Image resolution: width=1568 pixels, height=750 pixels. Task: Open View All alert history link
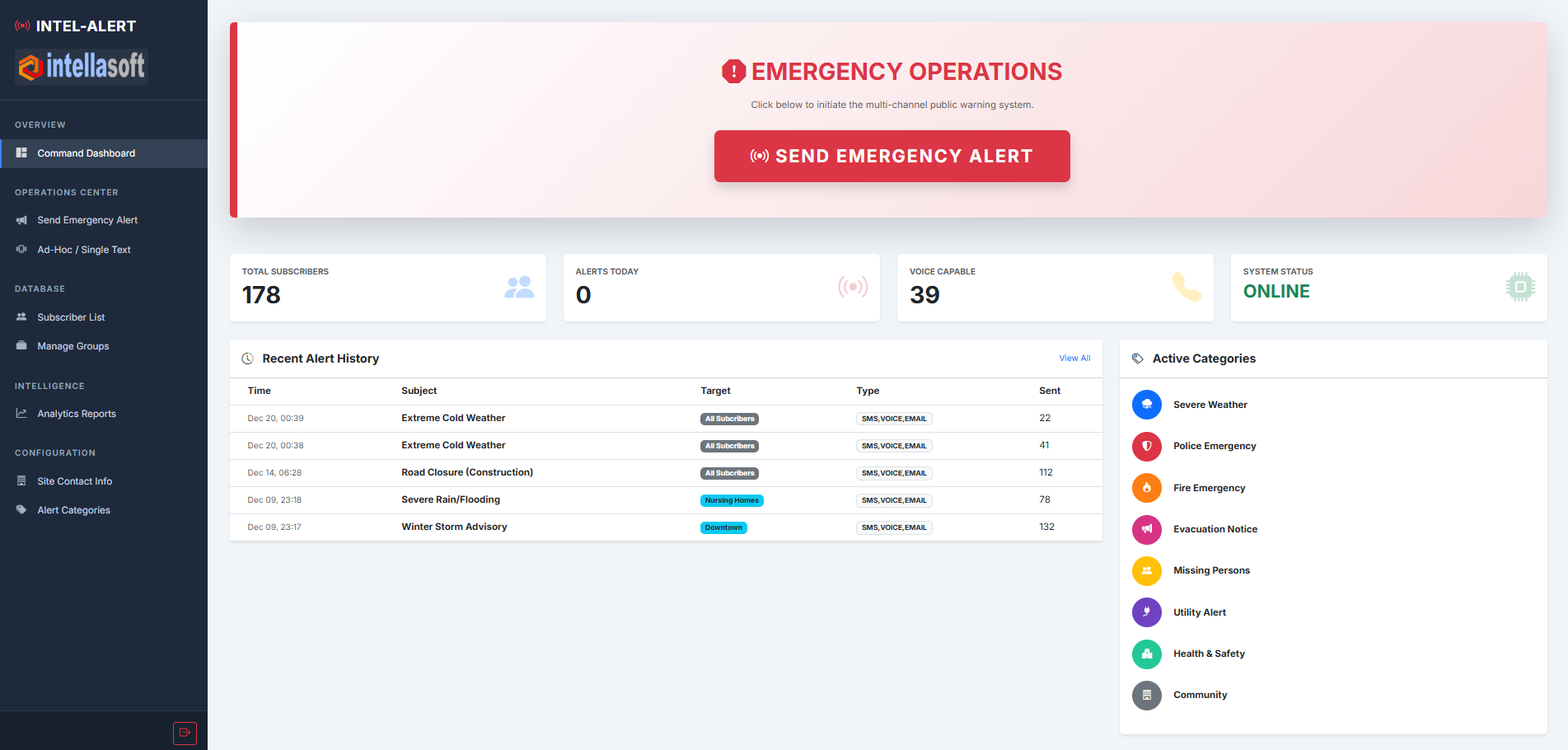point(1074,359)
